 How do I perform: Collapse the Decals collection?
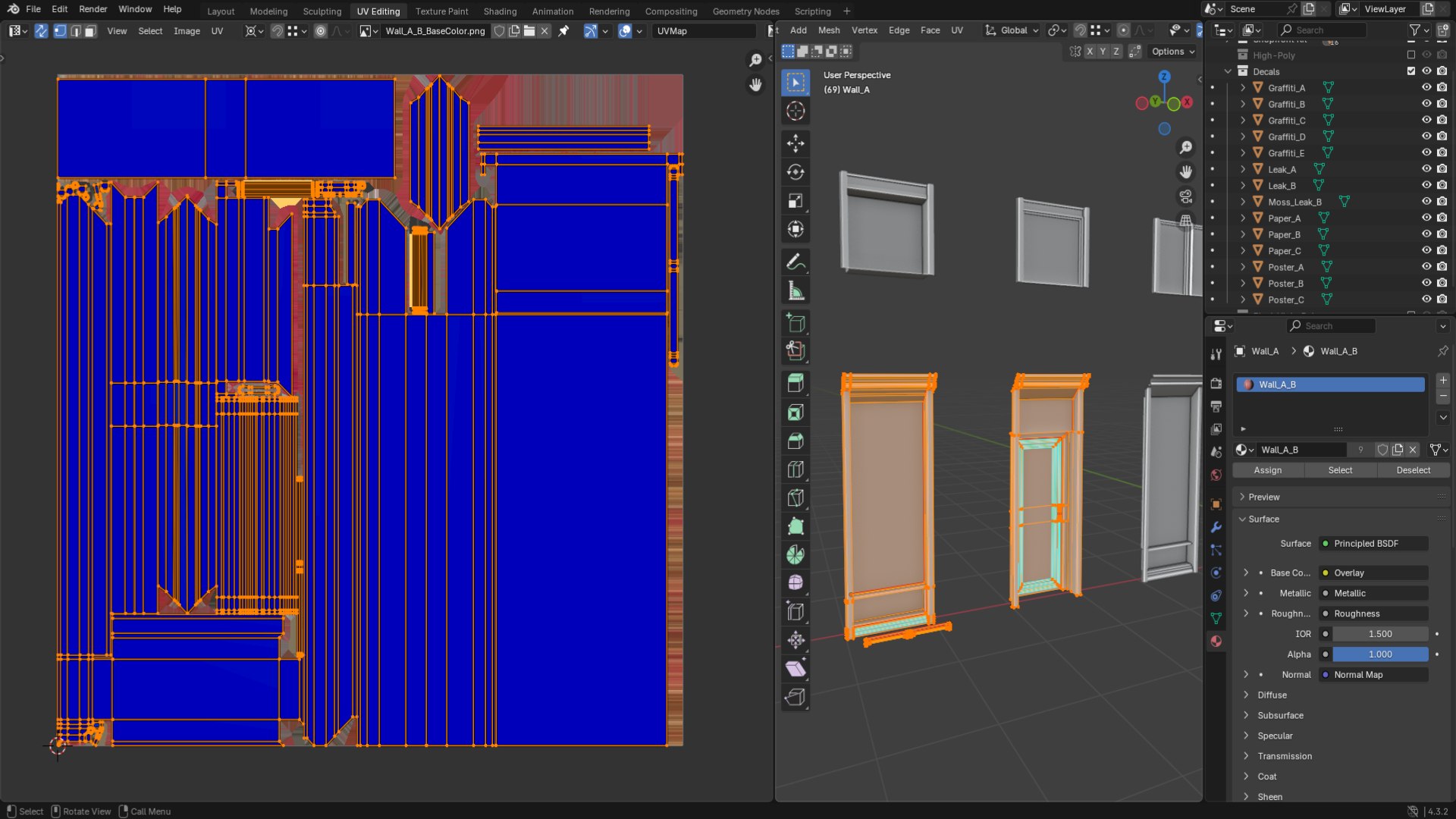pyautogui.click(x=1228, y=71)
